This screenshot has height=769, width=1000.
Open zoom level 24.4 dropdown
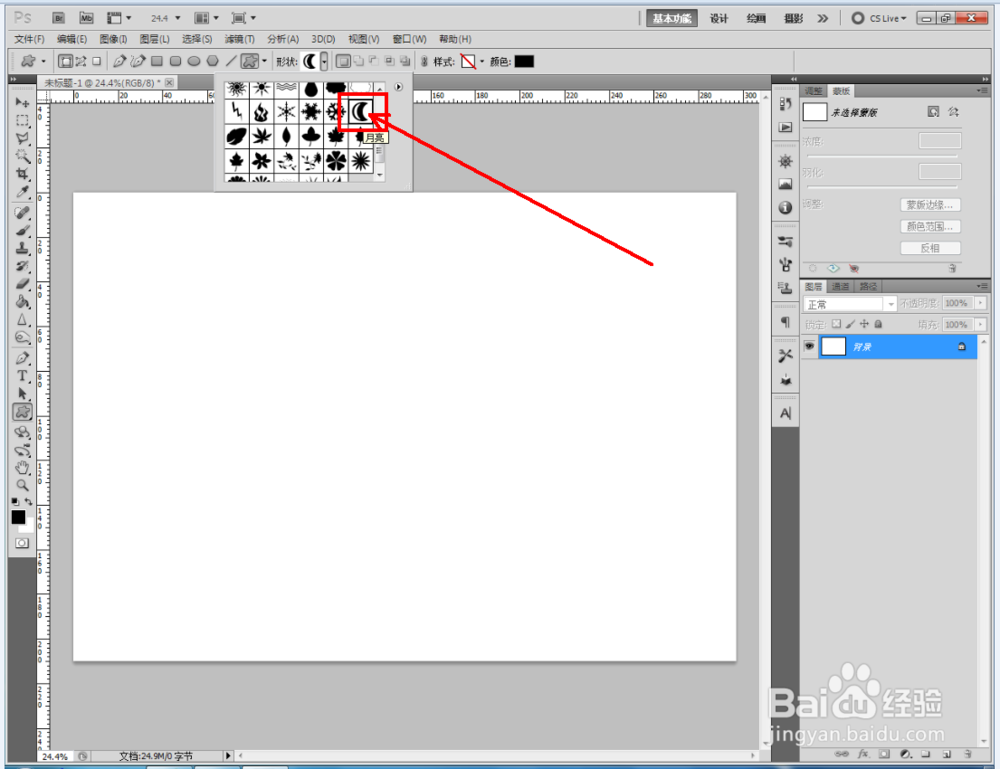coord(178,18)
